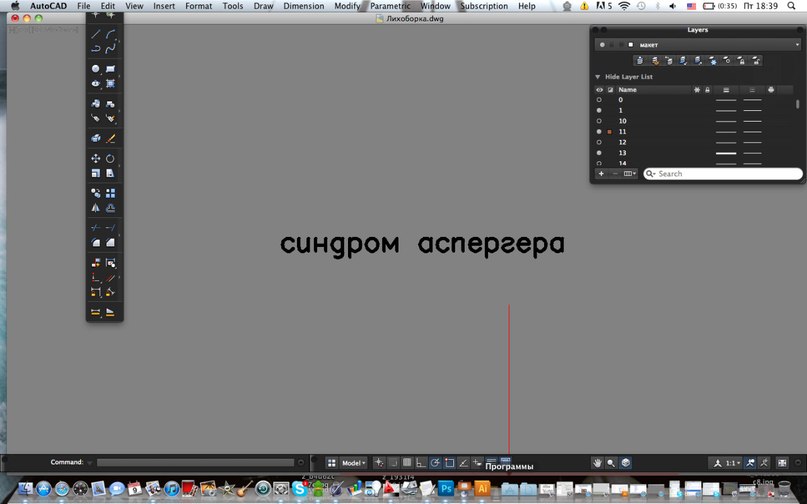
Task: Toggle Ortho mode in the status bar
Action: 421,463
